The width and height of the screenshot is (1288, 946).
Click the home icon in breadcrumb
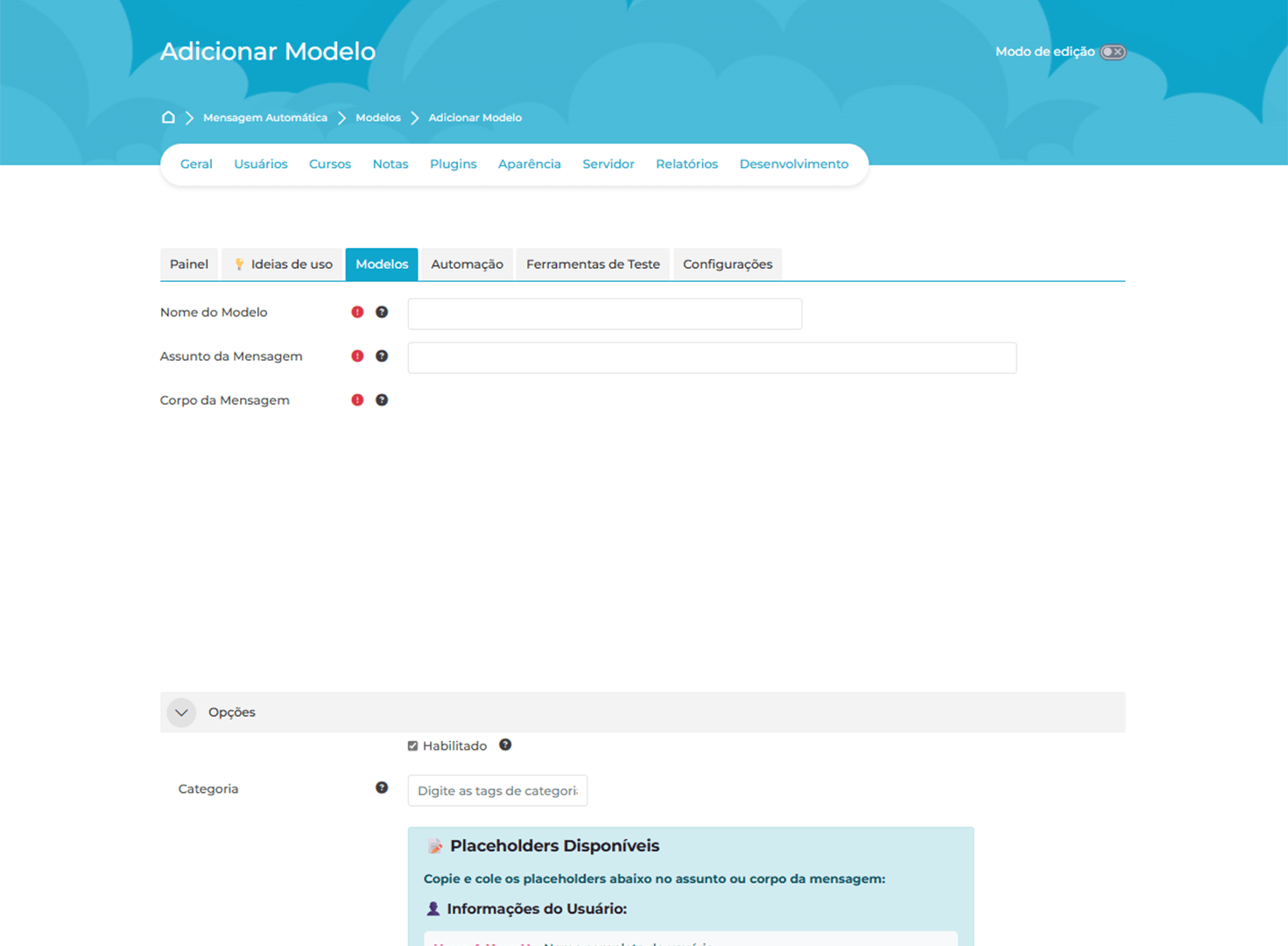pos(168,117)
